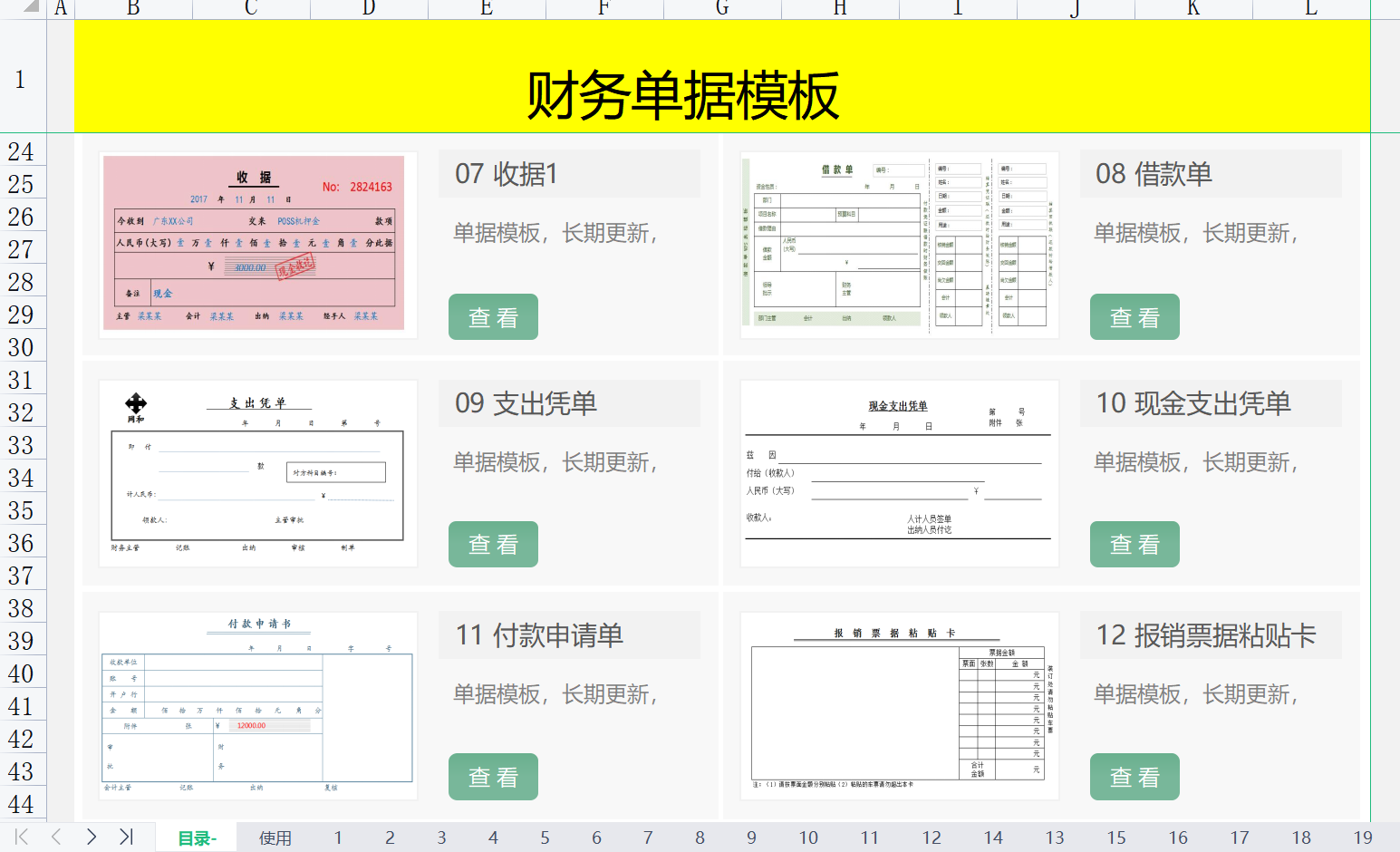Open sheet tab 1
This screenshot has height=852, width=1400.
click(337, 837)
